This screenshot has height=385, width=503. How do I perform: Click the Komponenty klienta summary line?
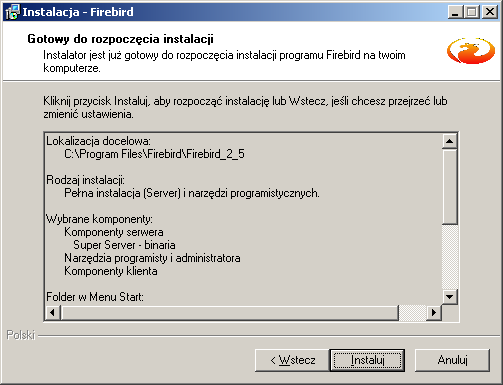point(111,271)
